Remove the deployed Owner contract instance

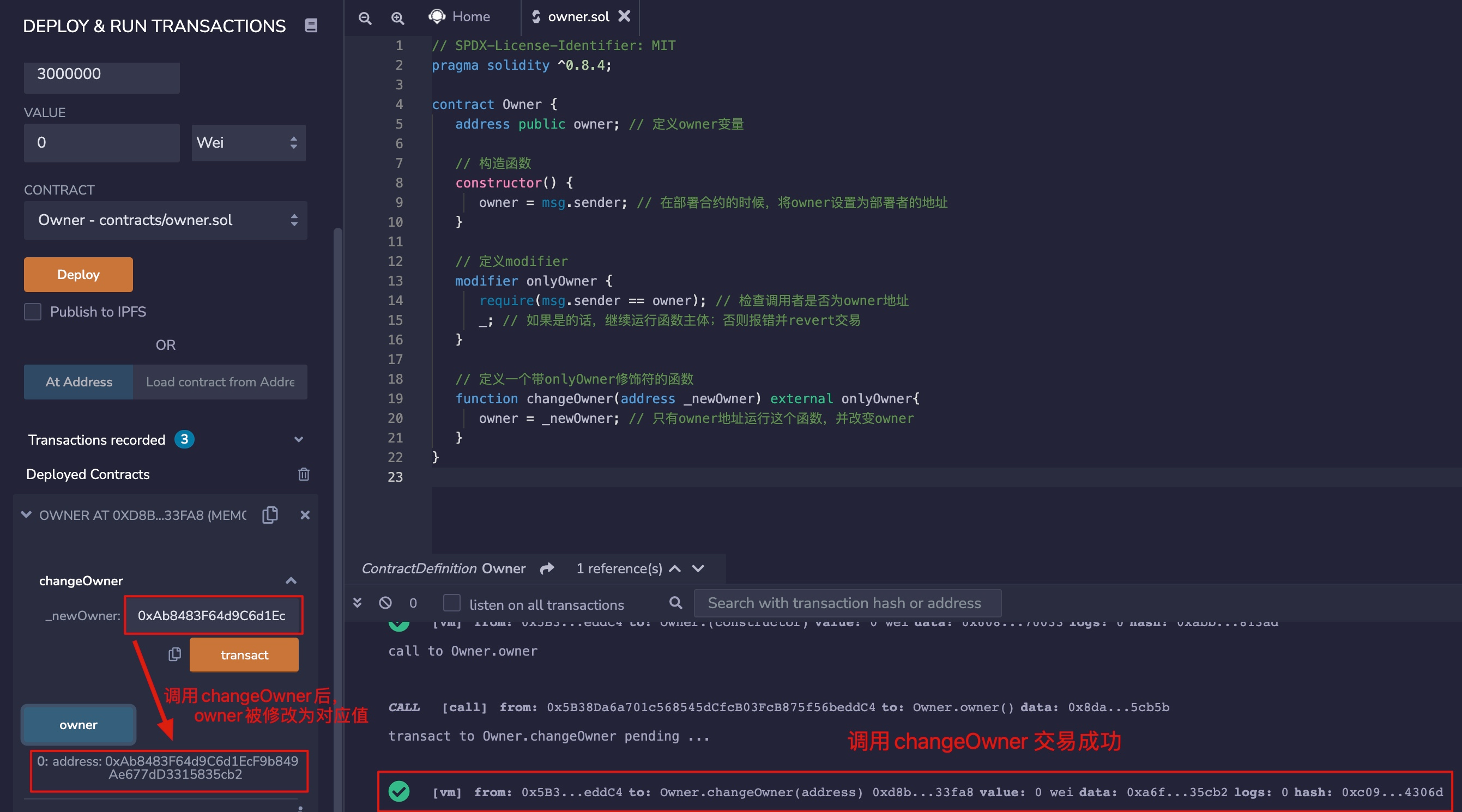305,514
